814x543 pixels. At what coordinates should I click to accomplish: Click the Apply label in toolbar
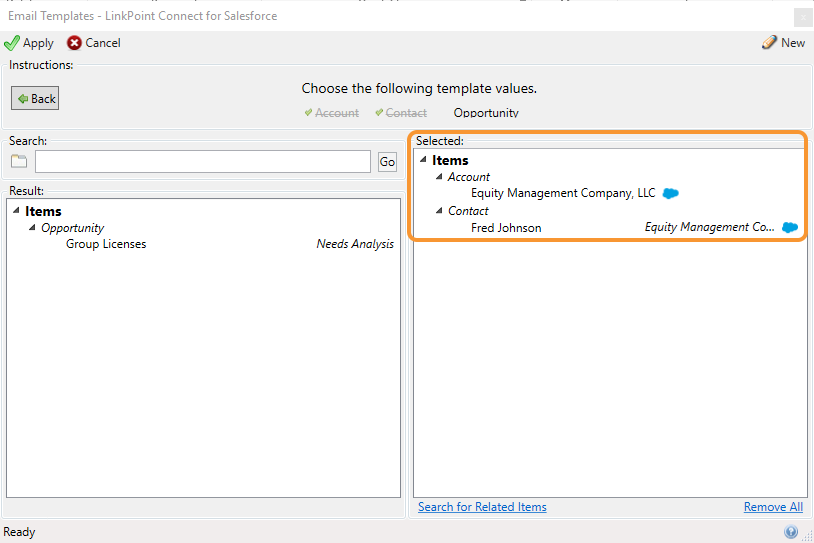38,43
